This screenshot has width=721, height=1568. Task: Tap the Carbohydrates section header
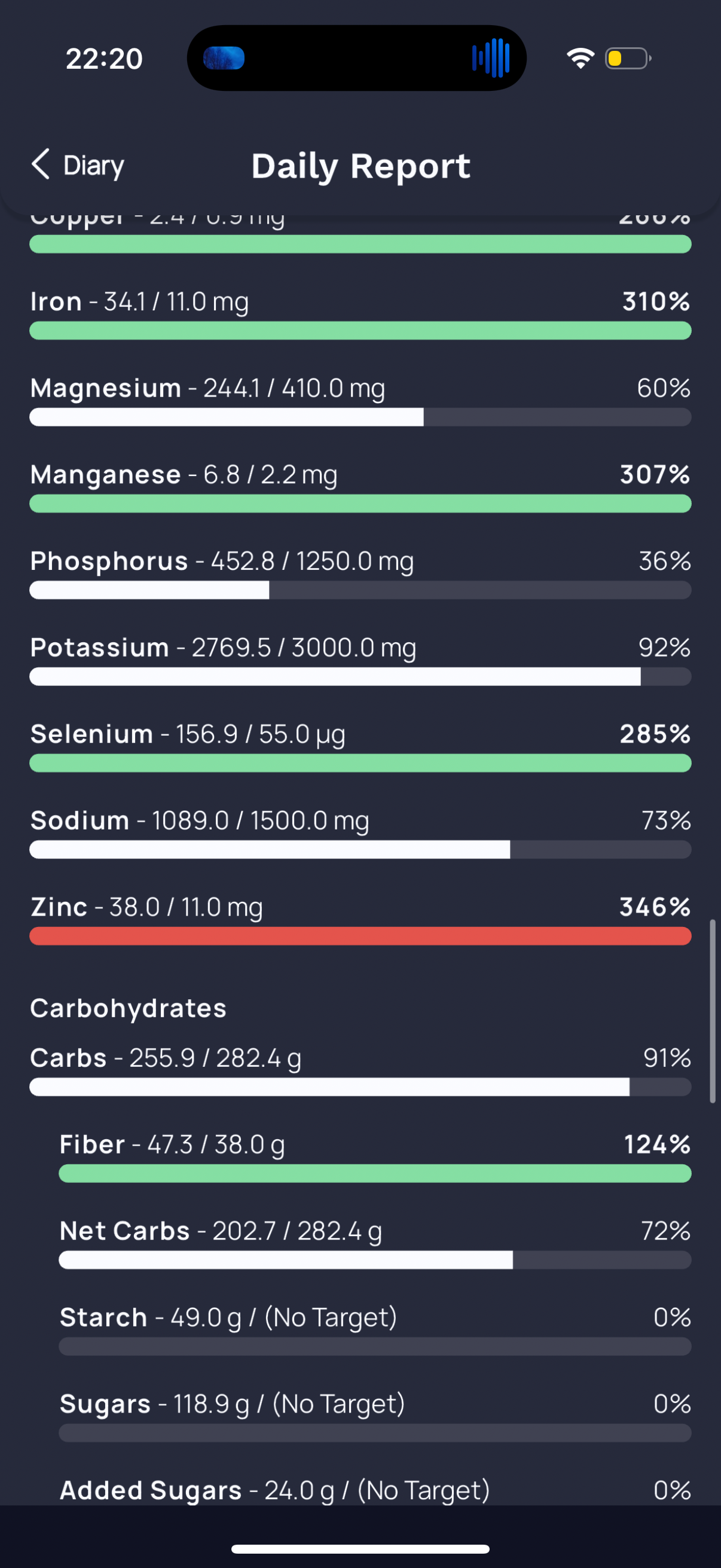tap(129, 1008)
